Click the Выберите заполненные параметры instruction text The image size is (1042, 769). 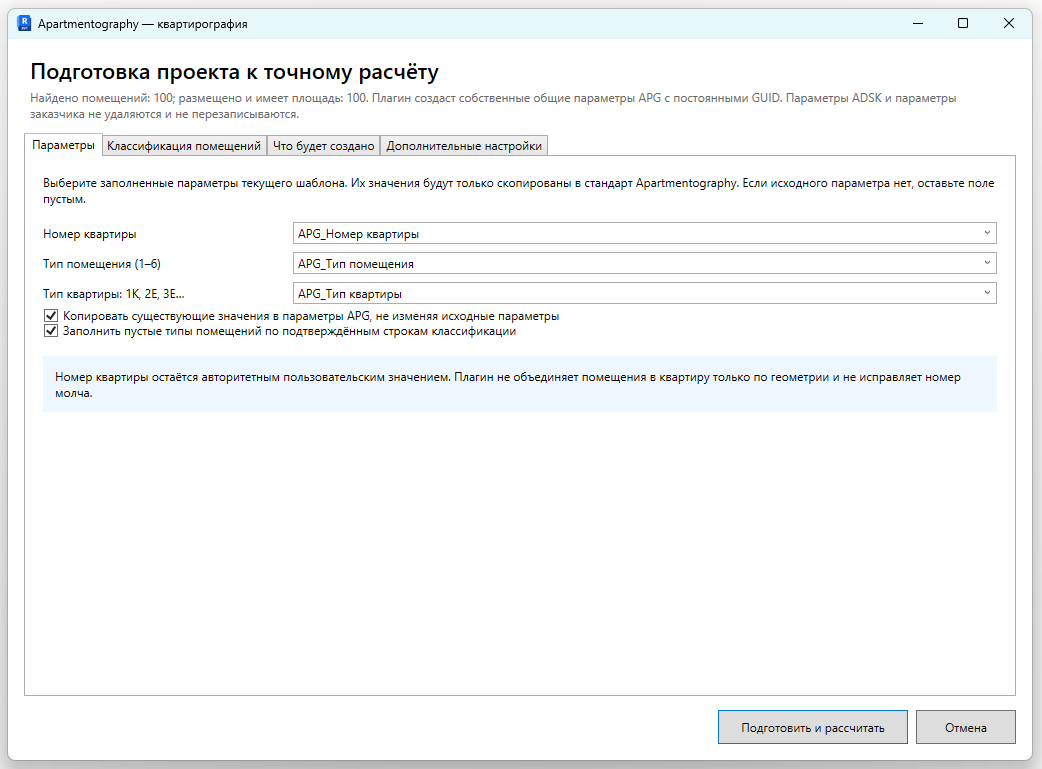pyautogui.click(x=518, y=191)
